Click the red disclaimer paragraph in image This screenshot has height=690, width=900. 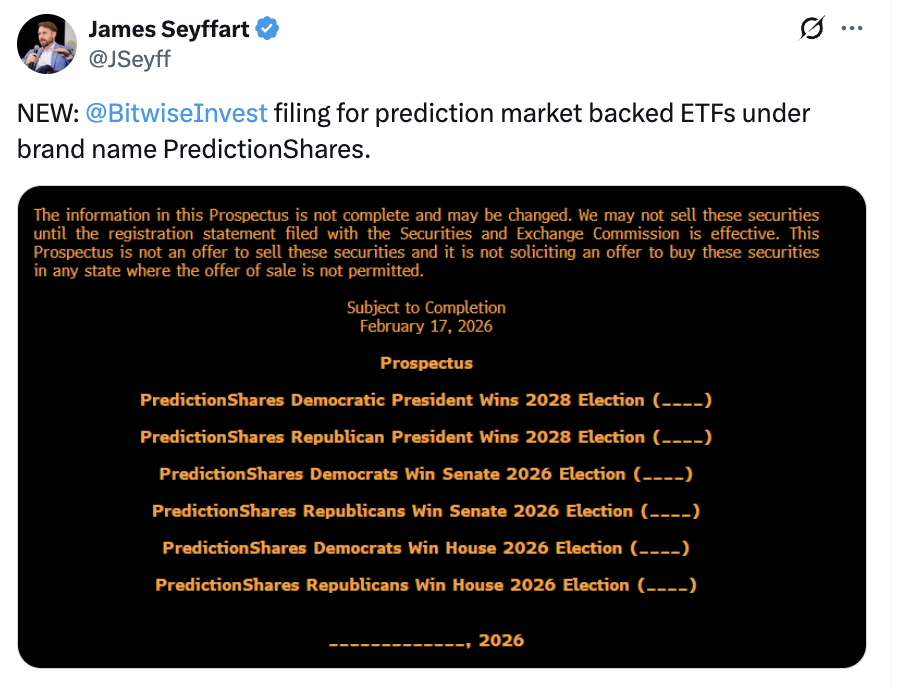pyautogui.click(x=426, y=243)
